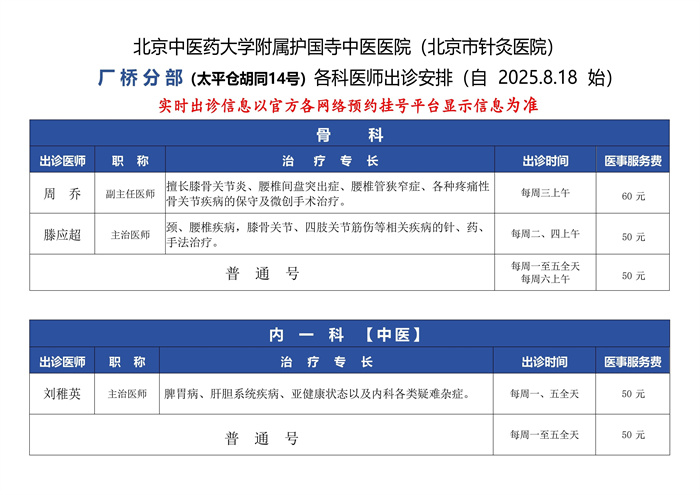Click 治疗专长 header in 内一科 table
This screenshot has height=495, width=700.
click(x=326, y=362)
